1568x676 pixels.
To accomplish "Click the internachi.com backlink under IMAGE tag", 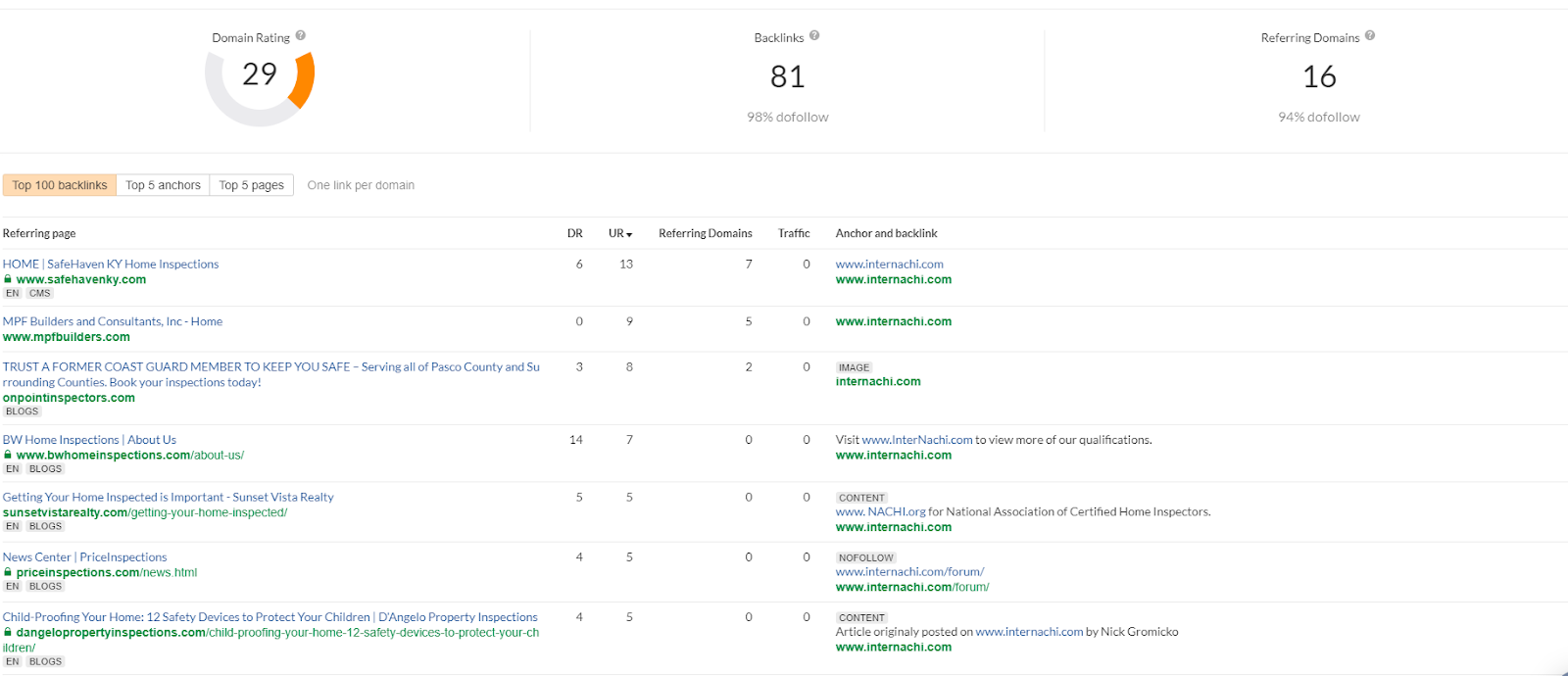I will tap(878, 382).
